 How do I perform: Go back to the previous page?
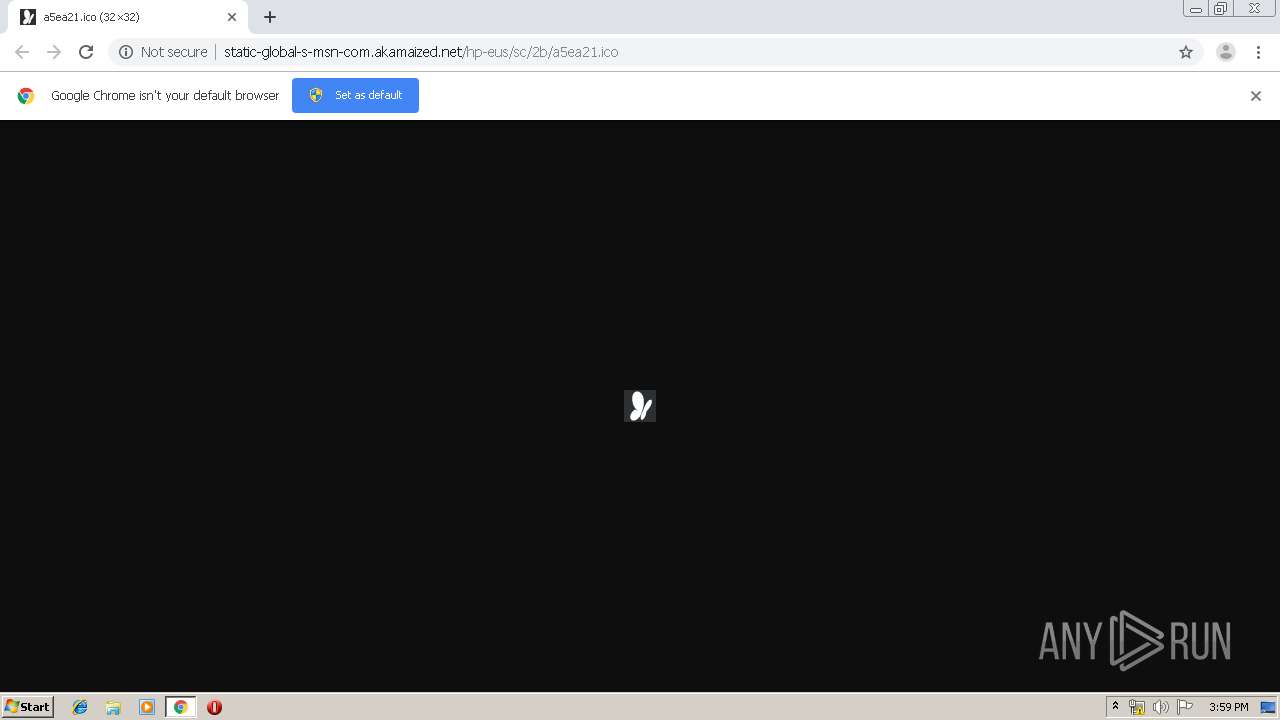click(x=22, y=52)
